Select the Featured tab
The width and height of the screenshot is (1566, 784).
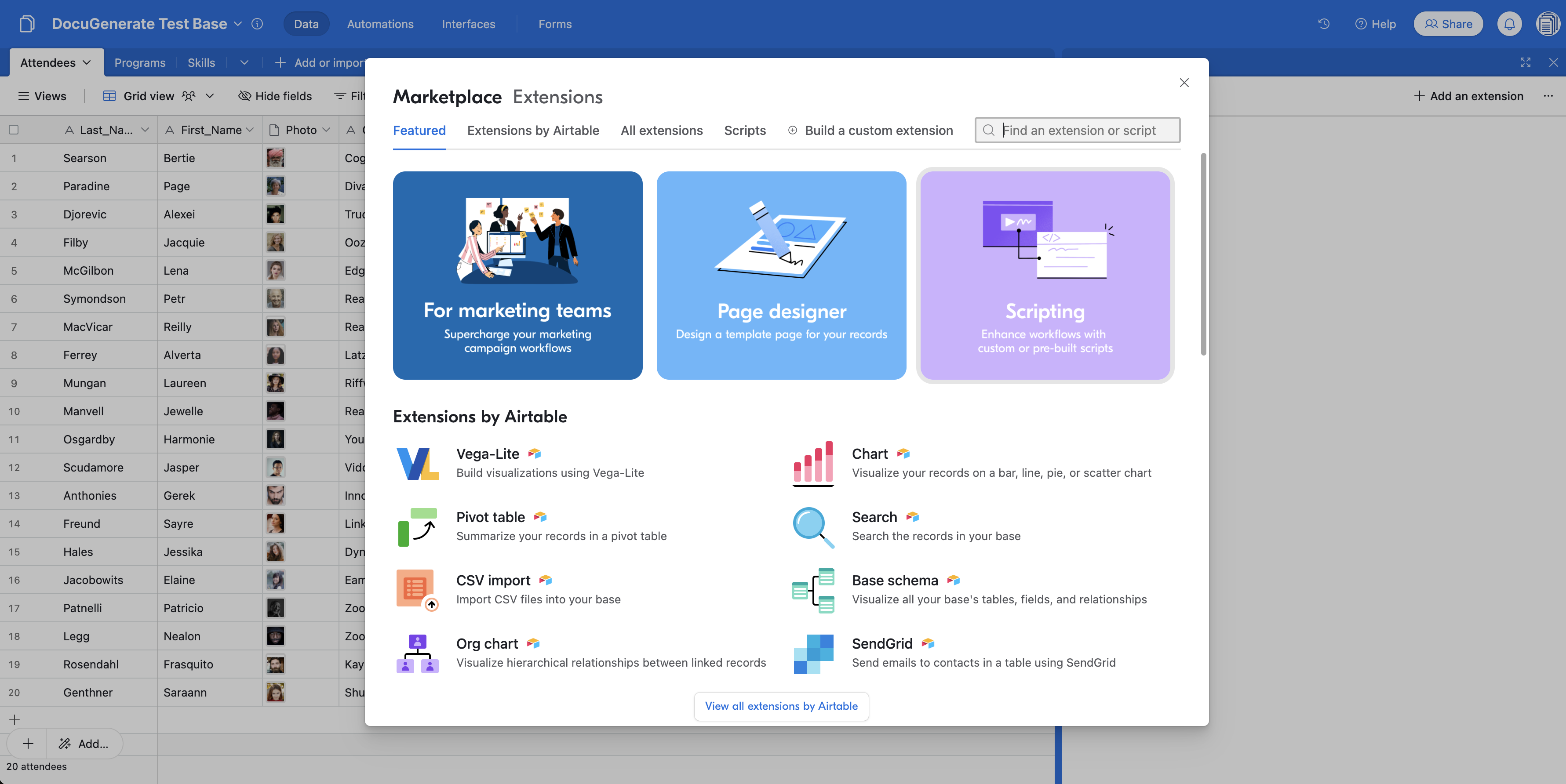click(x=419, y=130)
